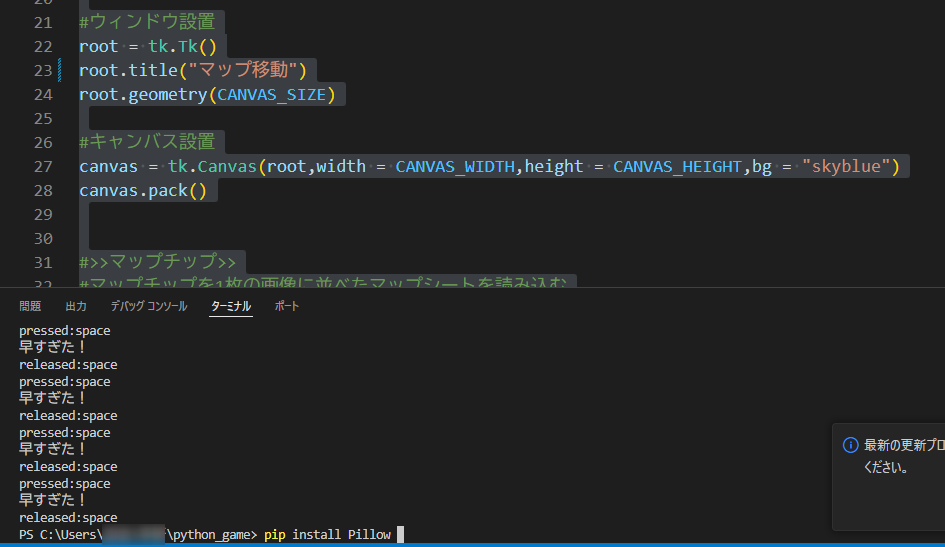Viewport: 945px width, 547px height.
Task: Click the info icon in the update notification
Action: [851, 445]
